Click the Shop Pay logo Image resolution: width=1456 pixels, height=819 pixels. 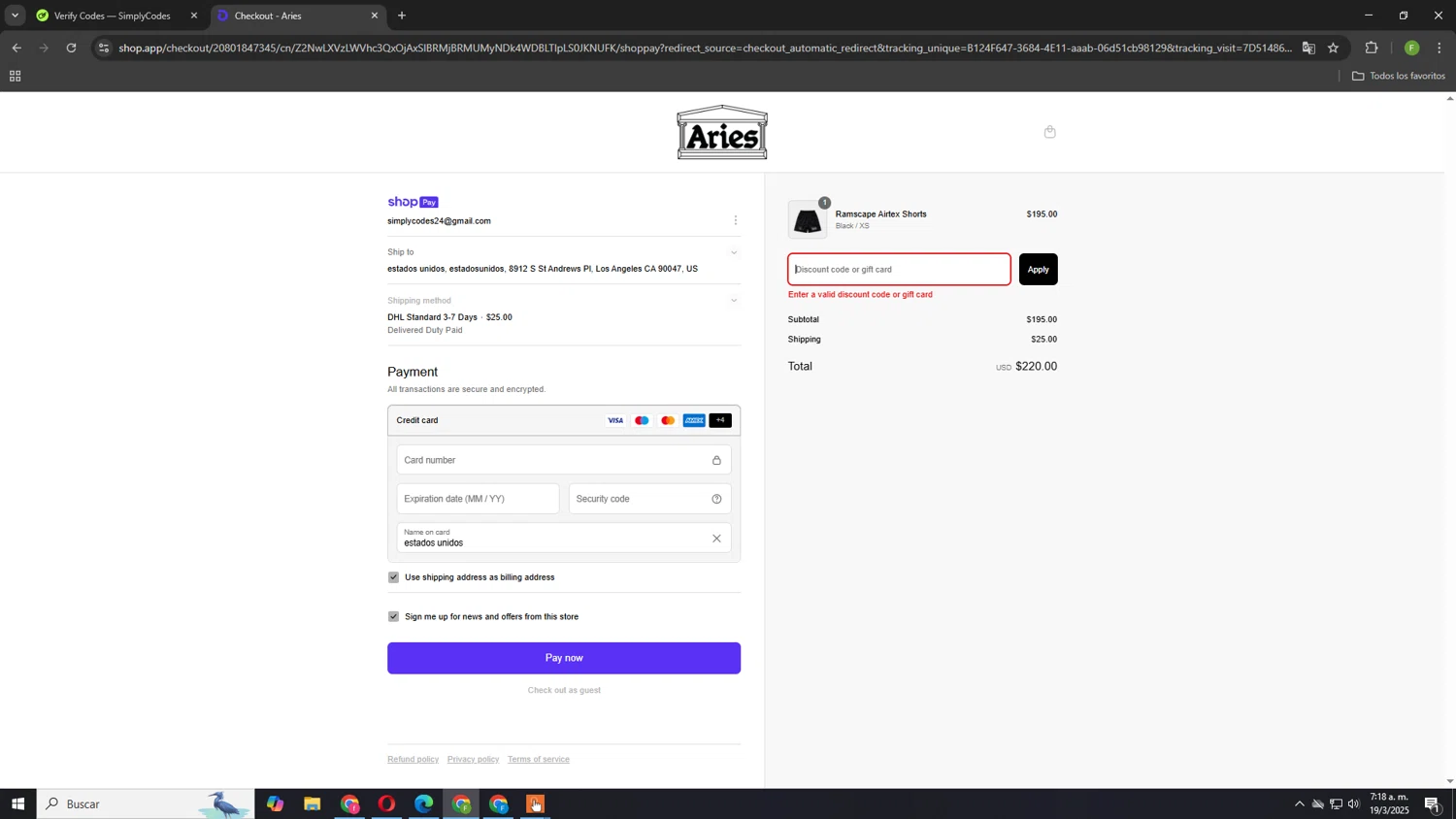click(x=413, y=202)
